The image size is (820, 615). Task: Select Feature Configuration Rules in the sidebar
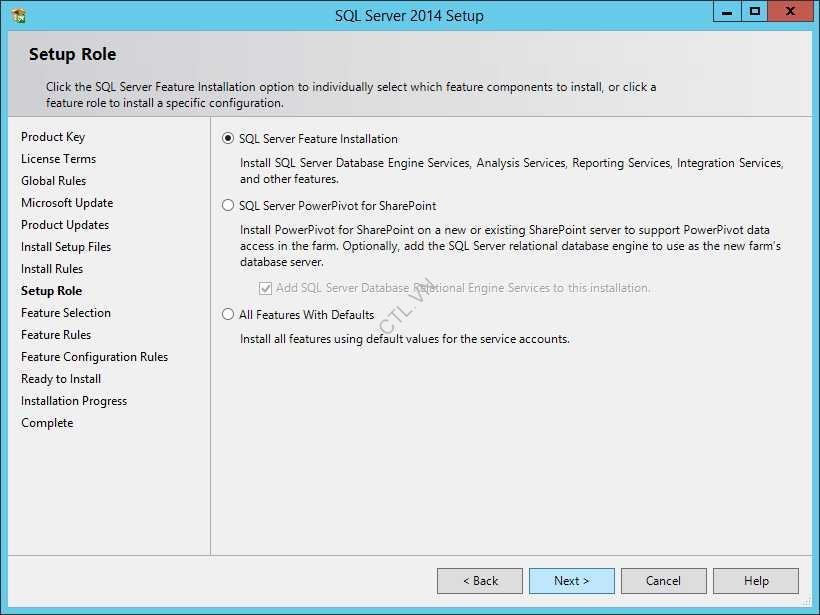94,356
